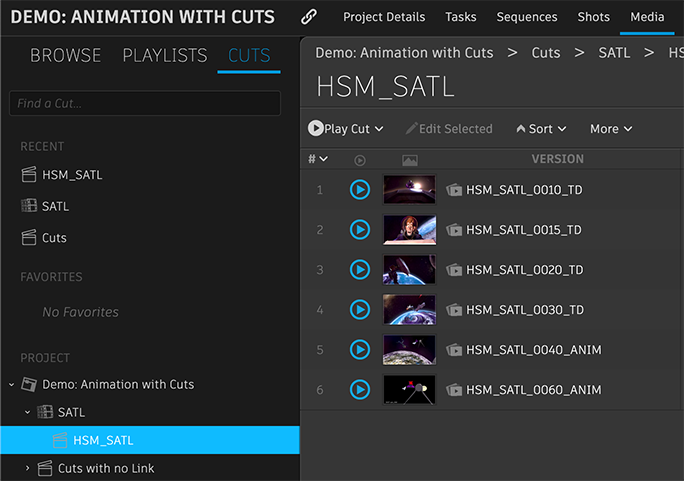684x481 pixels.
Task: Collapse the Demo: Animation with Cuts project
Action: 11,385
